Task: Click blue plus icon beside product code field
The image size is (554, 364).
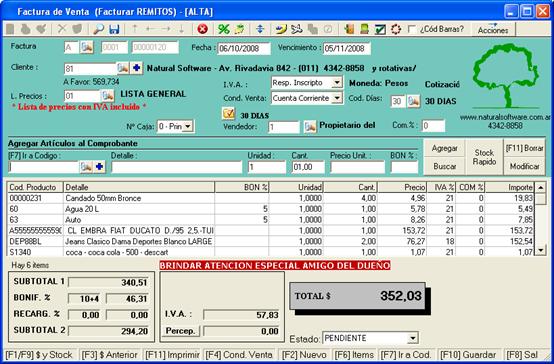Action: (100, 167)
